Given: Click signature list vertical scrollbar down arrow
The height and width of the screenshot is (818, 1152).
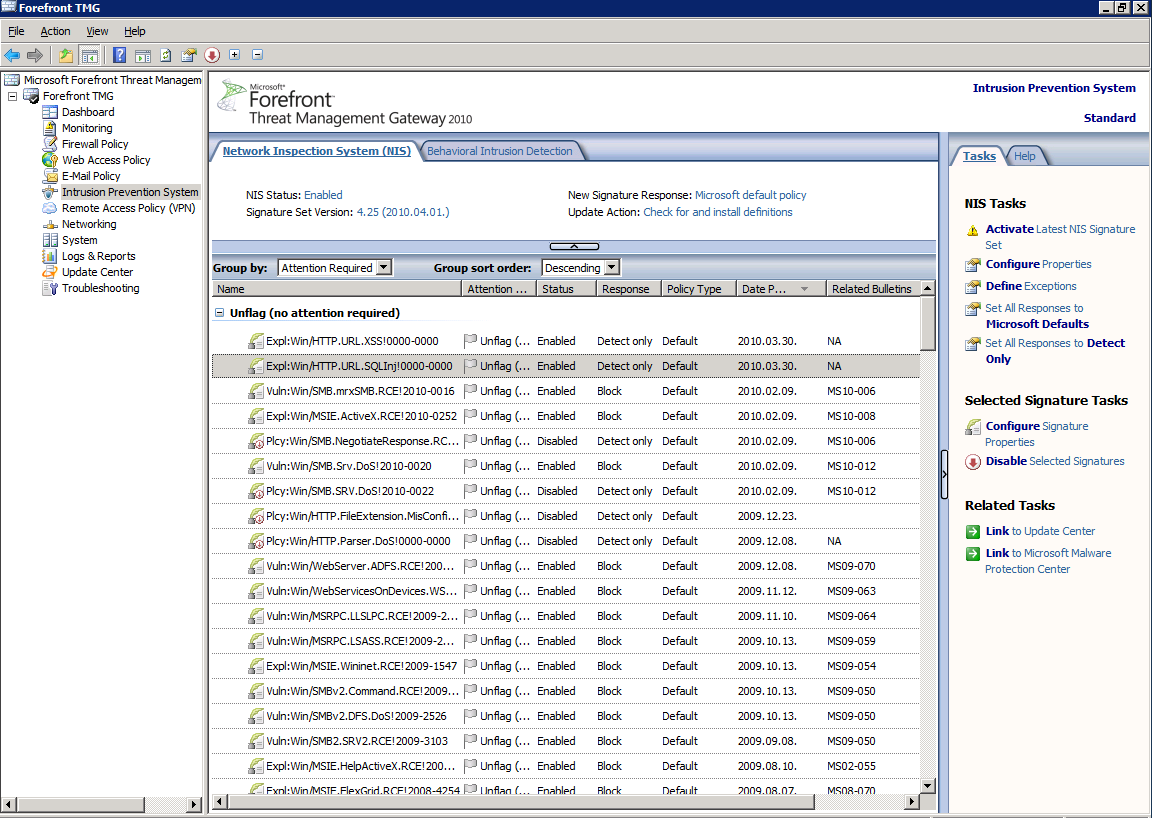Looking at the screenshot, I should pos(927,786).
